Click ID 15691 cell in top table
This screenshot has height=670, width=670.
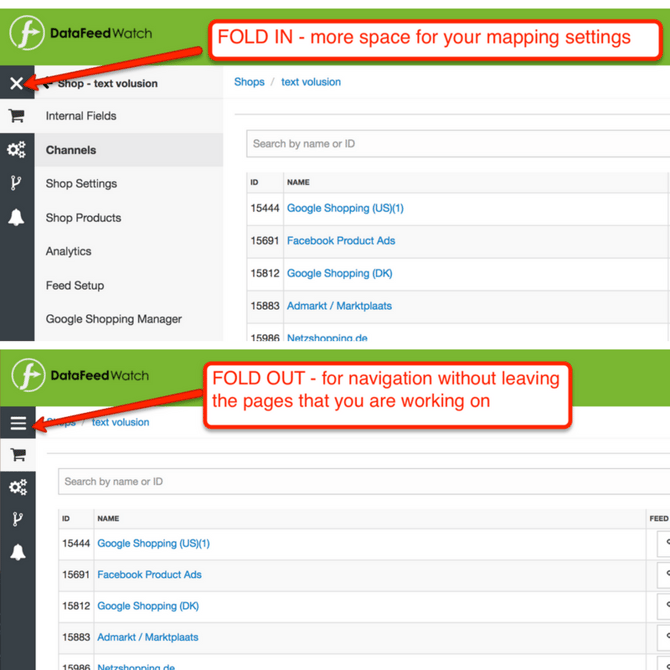[265, 241]
